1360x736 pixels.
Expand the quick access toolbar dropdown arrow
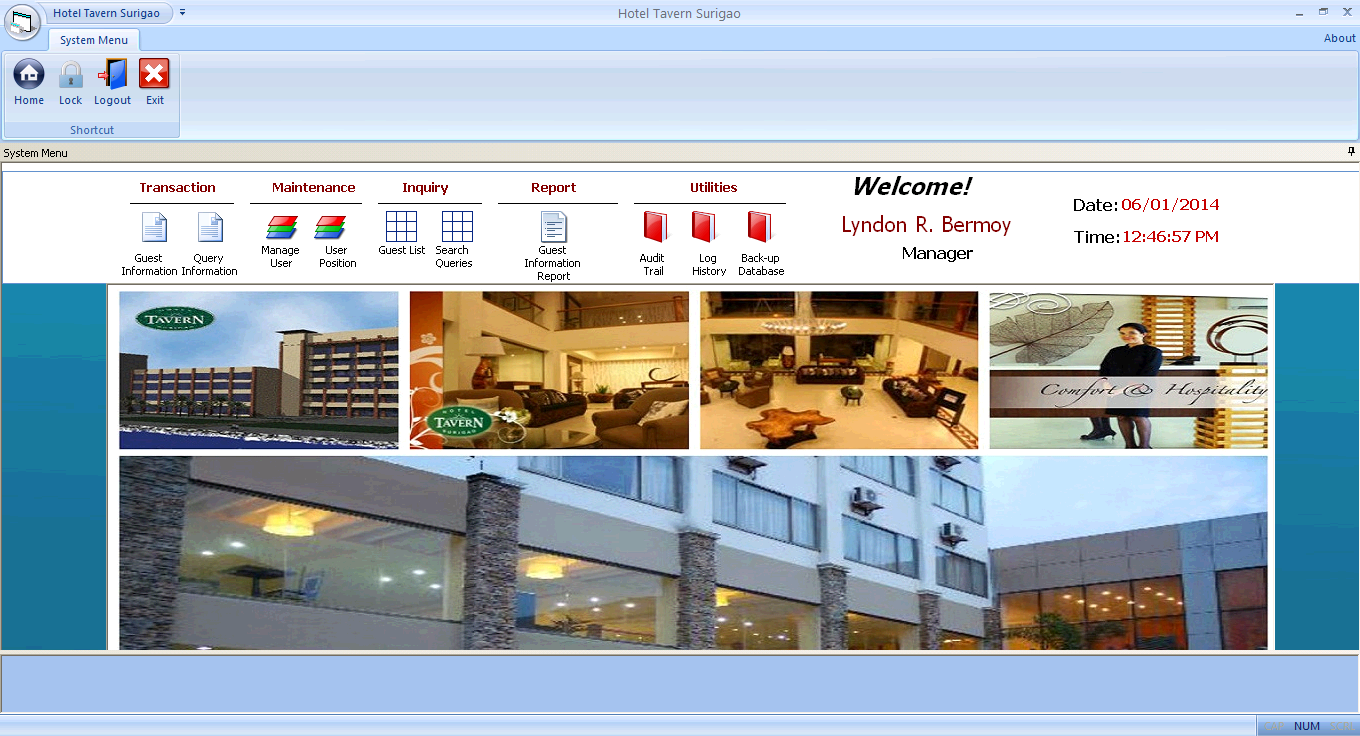pyautogui.click(x=182, y=13)
